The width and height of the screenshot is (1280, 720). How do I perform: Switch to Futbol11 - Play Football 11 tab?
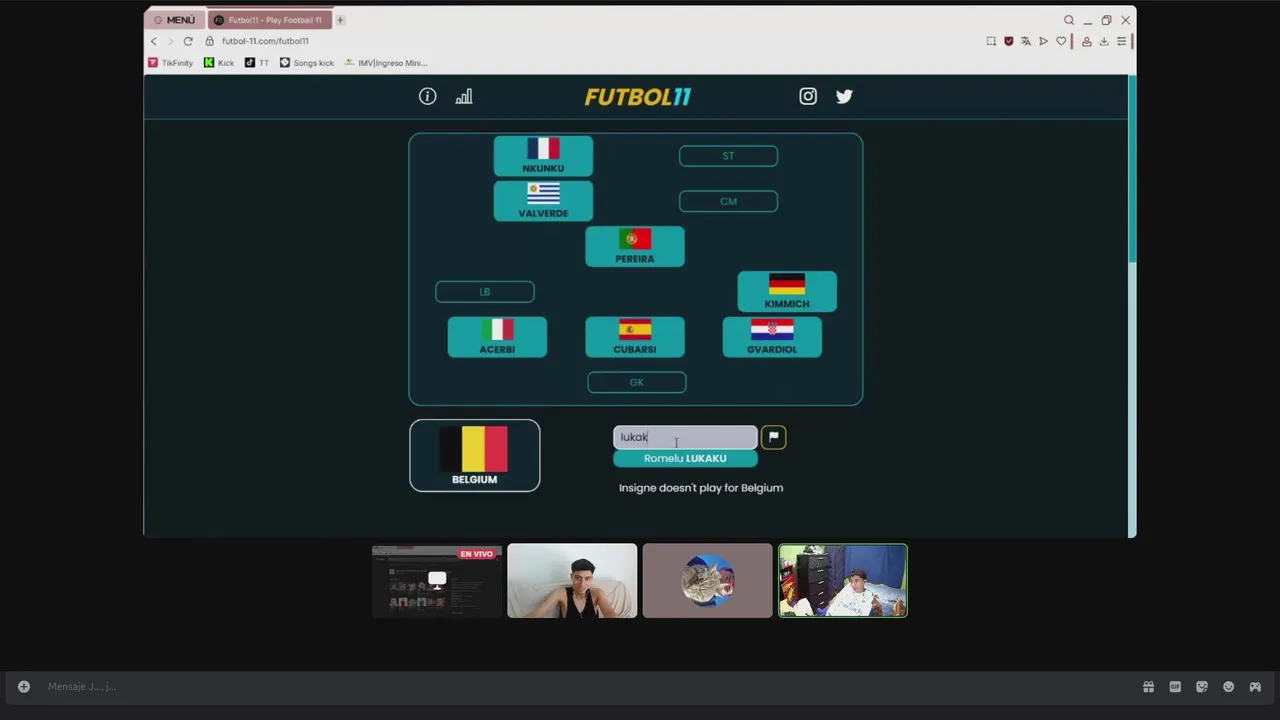(269, 20)
